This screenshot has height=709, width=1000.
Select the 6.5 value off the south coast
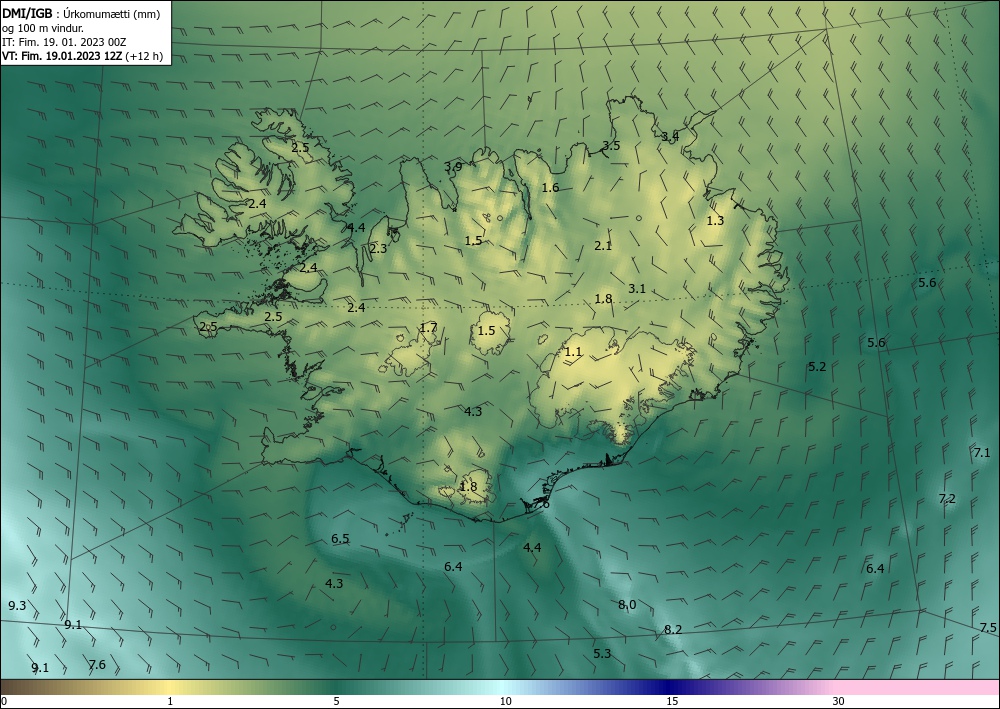pos(340,539)
